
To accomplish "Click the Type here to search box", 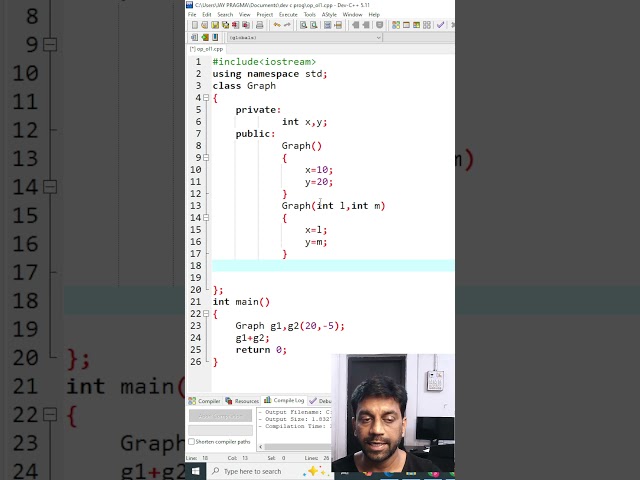I will pos(269,471).
